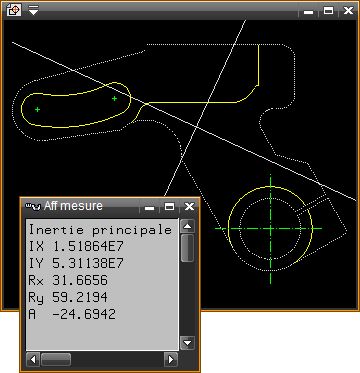The width and height of the screenshot is (360, 373).
Task: Open the dropdown arrow menu in title bar
Action: click(x=33, y=10)
